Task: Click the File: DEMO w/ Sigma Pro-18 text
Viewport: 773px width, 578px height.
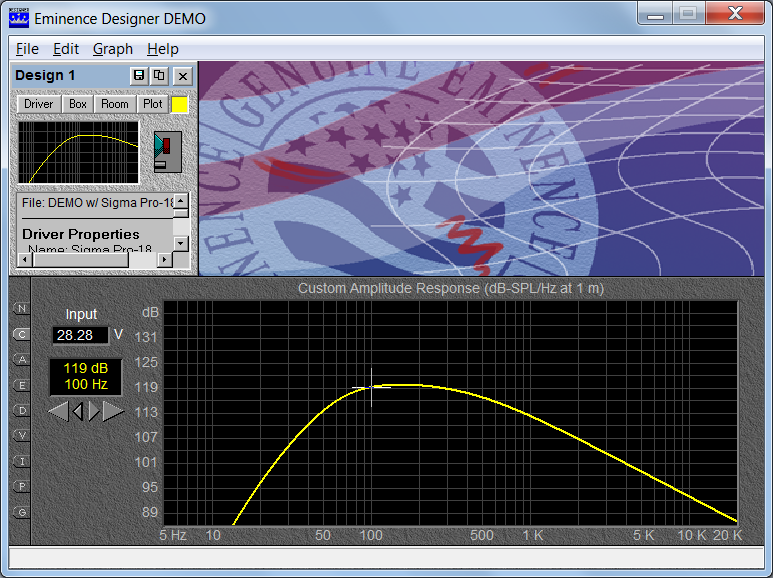Action: 98,203
